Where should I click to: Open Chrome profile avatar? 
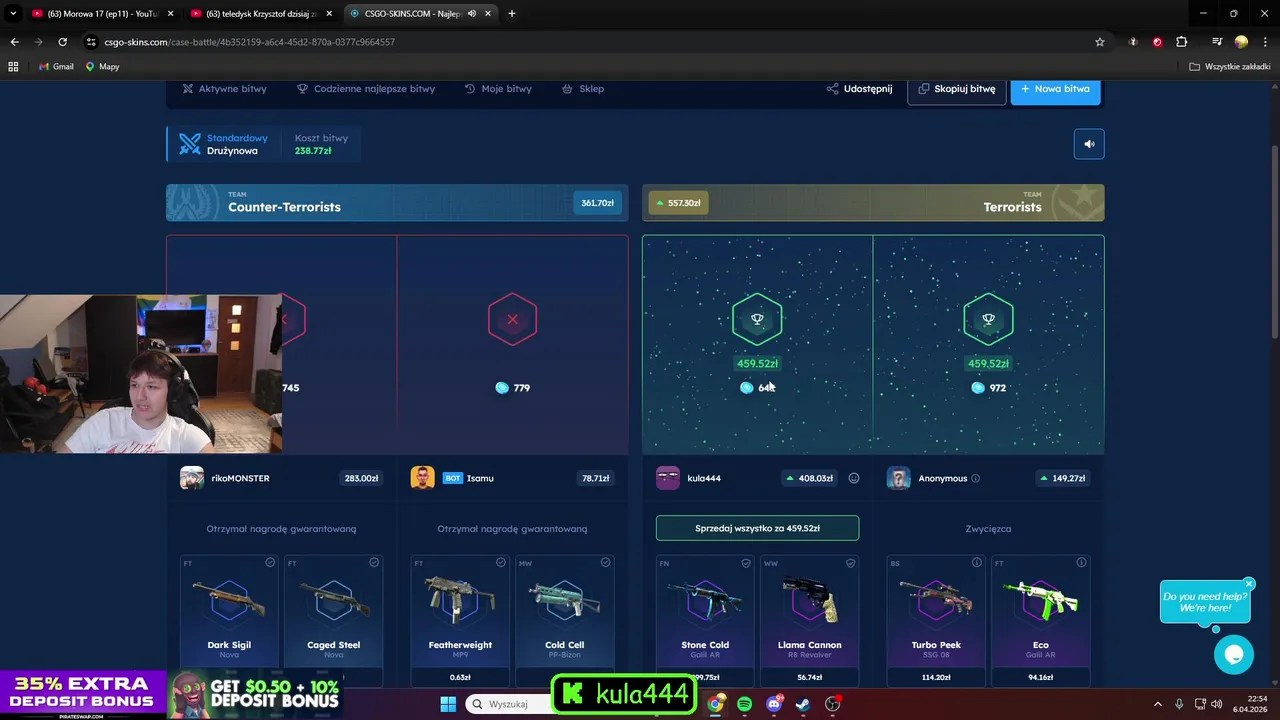point(1241,42)
